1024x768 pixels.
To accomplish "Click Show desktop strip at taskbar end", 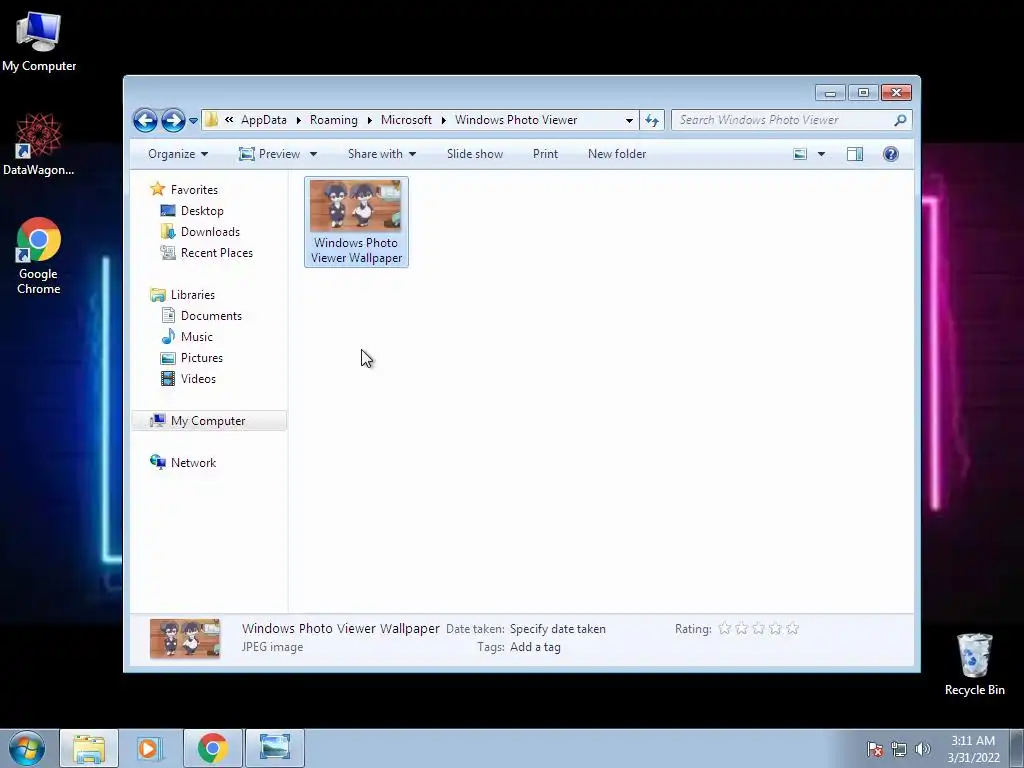I will pos(1017,748).
